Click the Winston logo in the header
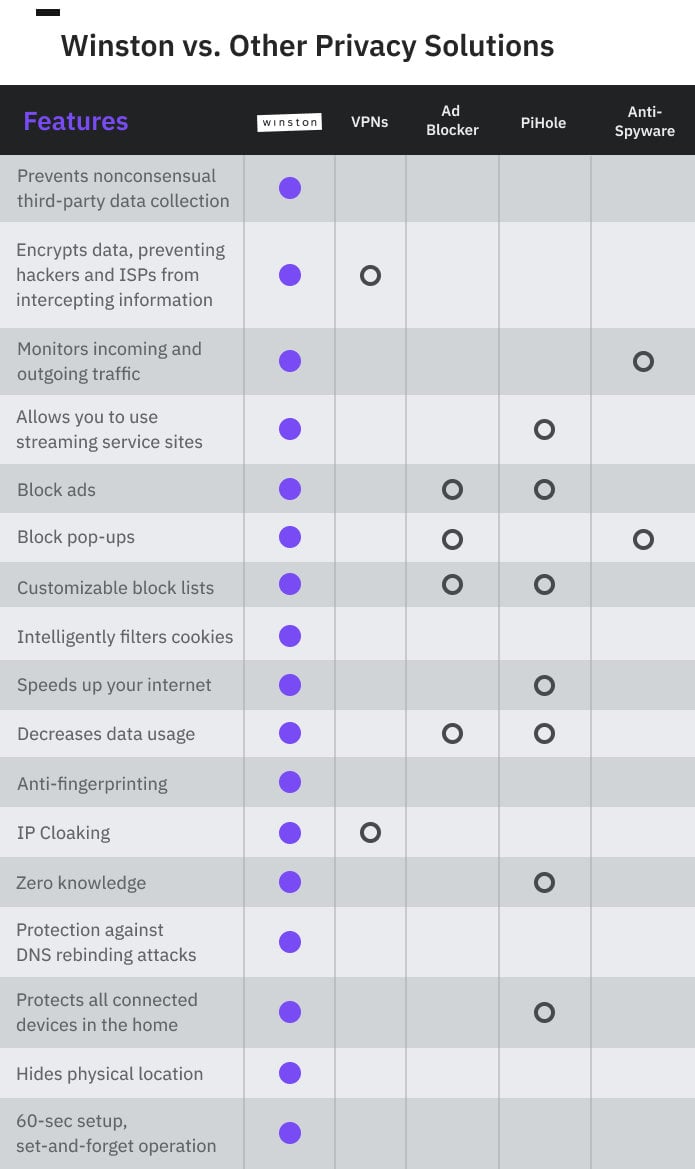695x1169 pixels. pyautogui.click(x=289, y=122)
